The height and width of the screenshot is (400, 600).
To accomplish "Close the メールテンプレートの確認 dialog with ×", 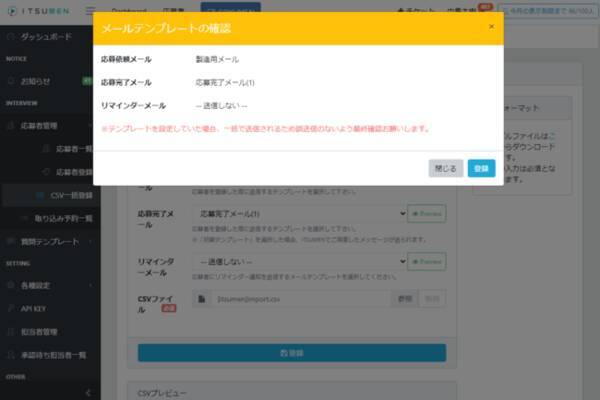I will click(491, 26).
